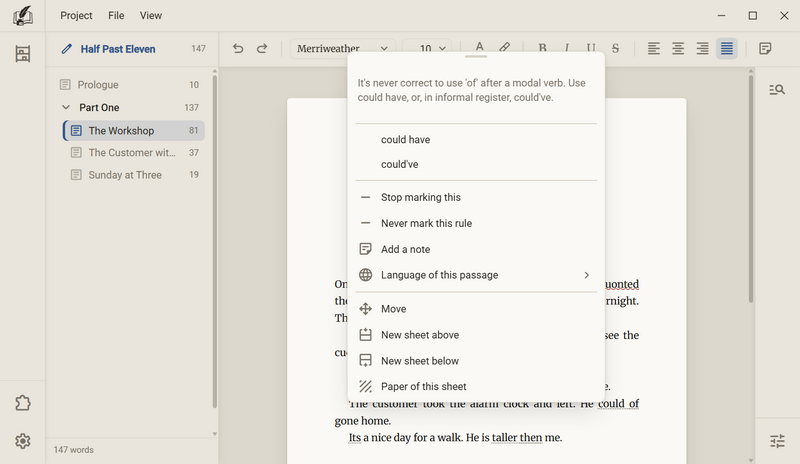Viewport: 800px width, 464px height.
Task: Select The Workshop sheet
Action: (x=134, y=131)
